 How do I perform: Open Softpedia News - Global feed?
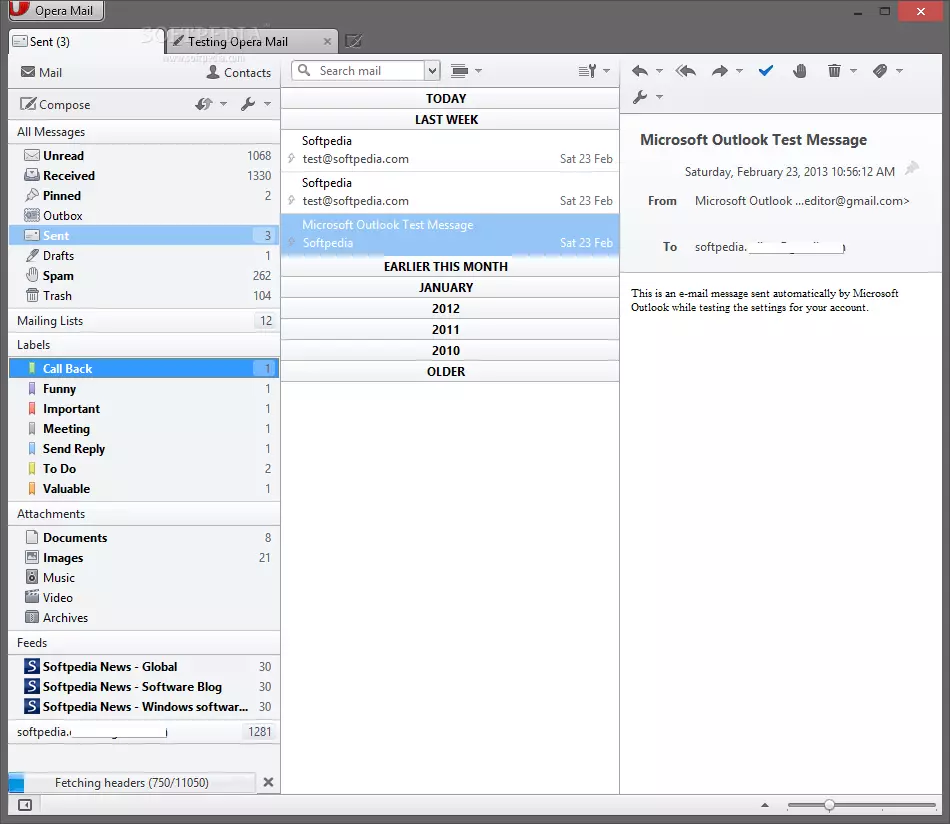tap(110, 666)
